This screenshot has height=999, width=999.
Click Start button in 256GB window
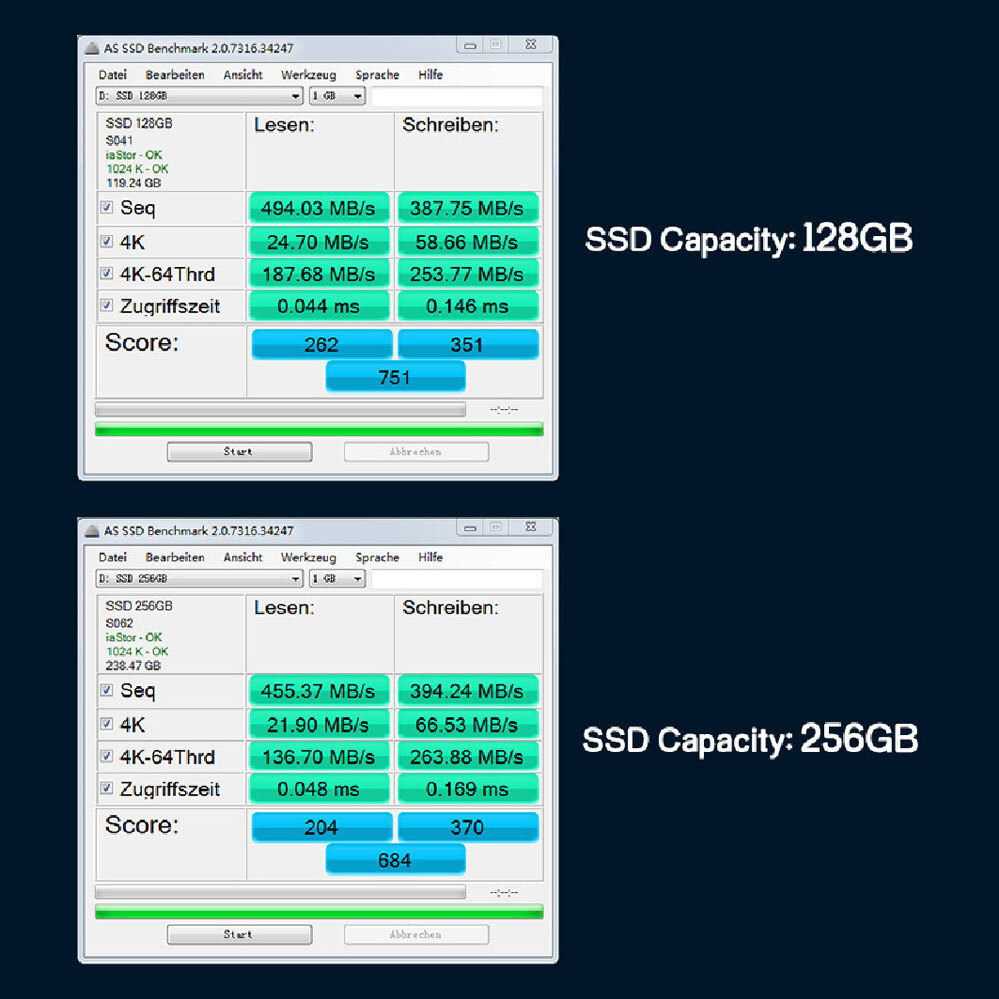point(240,935)
